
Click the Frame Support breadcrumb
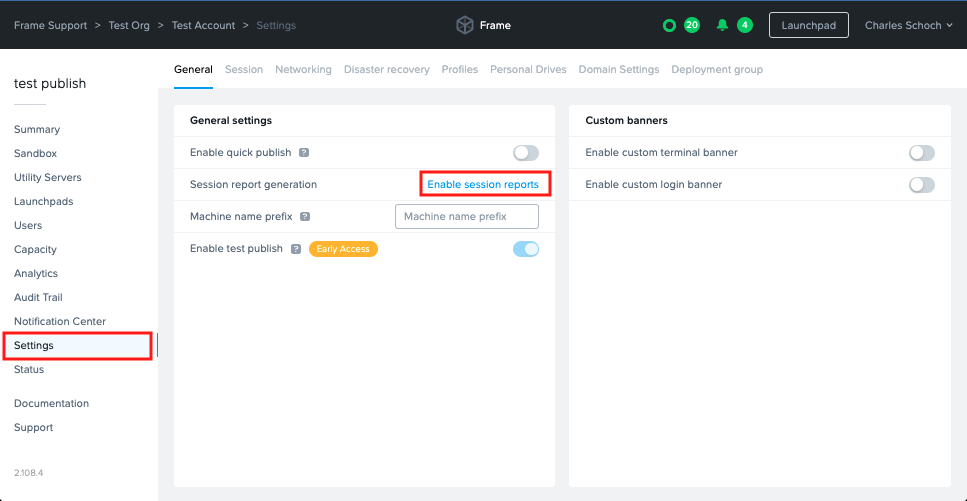[51, 25]
